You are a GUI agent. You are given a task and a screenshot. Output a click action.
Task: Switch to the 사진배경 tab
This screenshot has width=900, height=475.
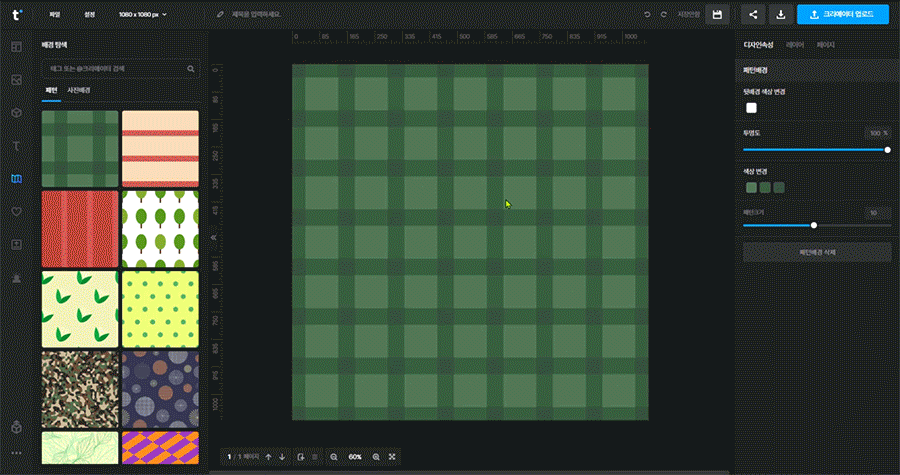pyautogui.click(x=78, y=91)
